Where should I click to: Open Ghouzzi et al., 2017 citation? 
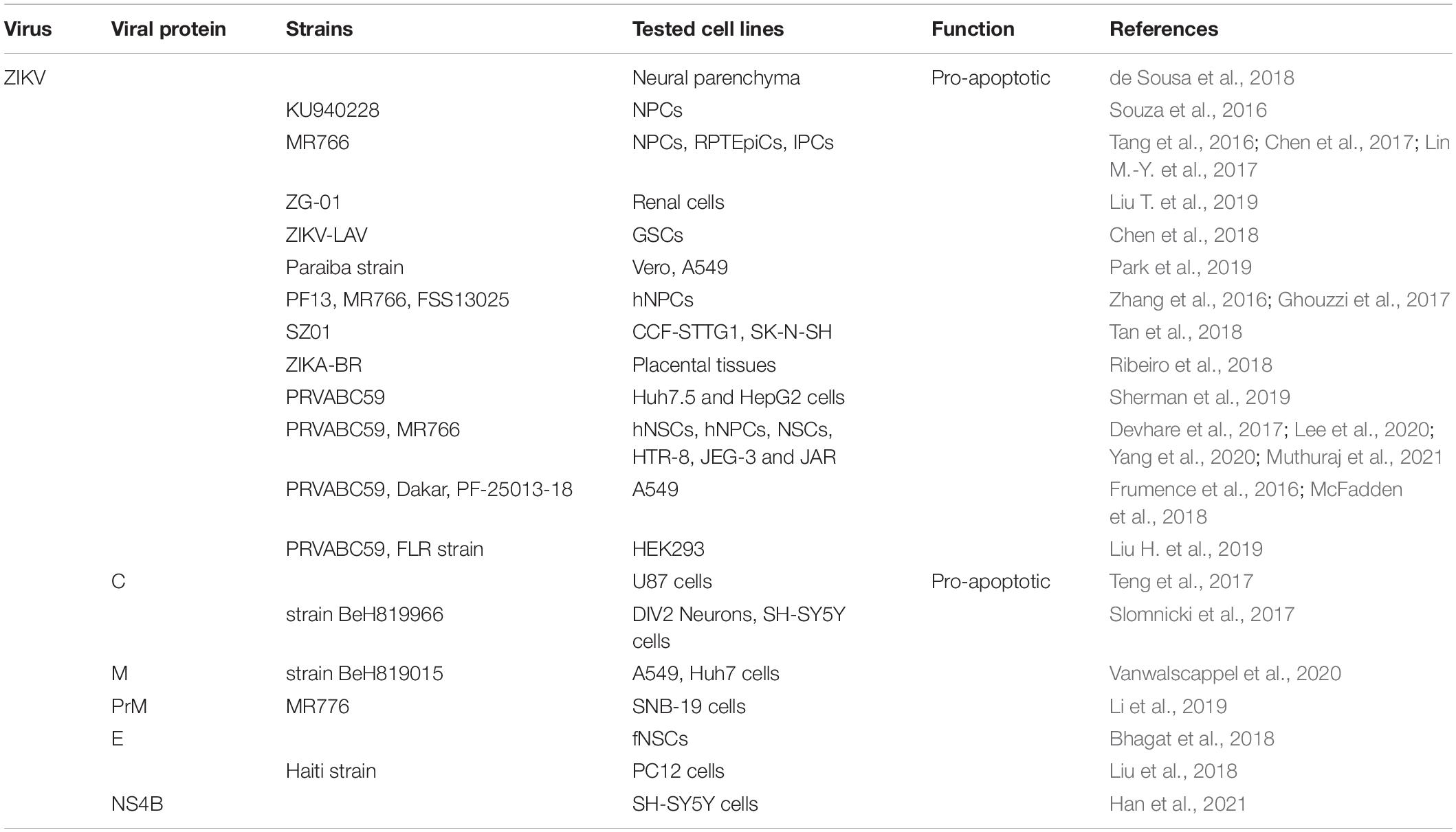coord(1363,300)
